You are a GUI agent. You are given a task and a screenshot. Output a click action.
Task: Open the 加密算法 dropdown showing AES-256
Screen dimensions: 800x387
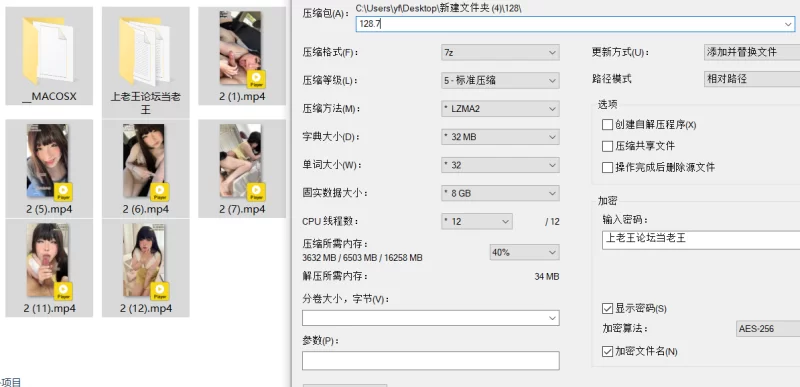click(768, 329)
